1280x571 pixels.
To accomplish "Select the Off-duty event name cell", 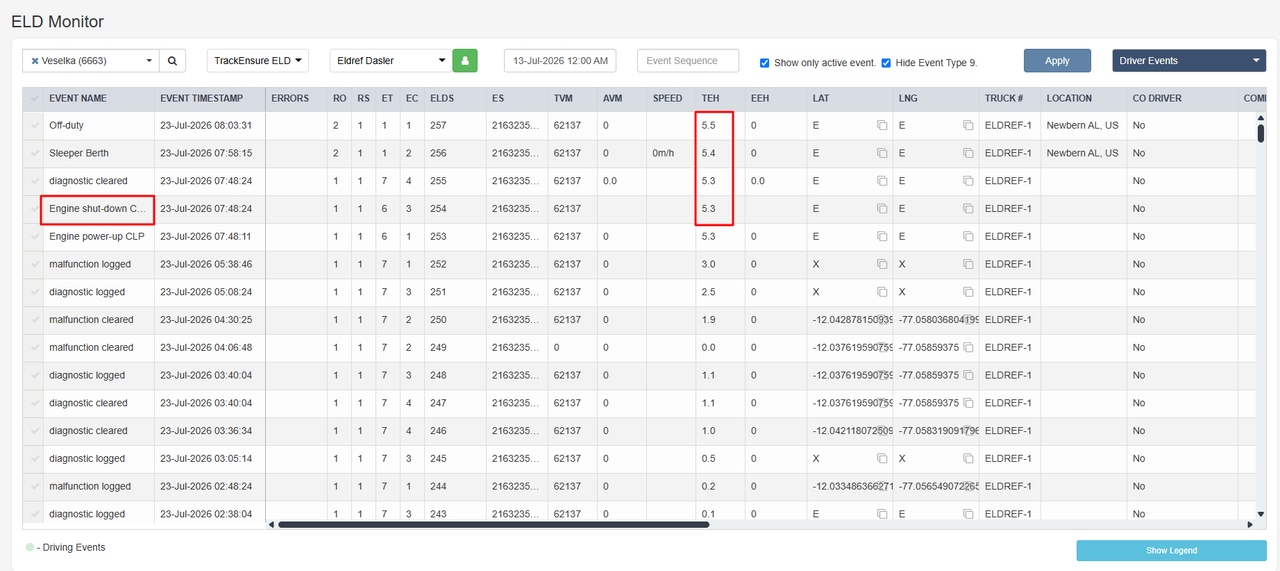I will pos(98,126).
